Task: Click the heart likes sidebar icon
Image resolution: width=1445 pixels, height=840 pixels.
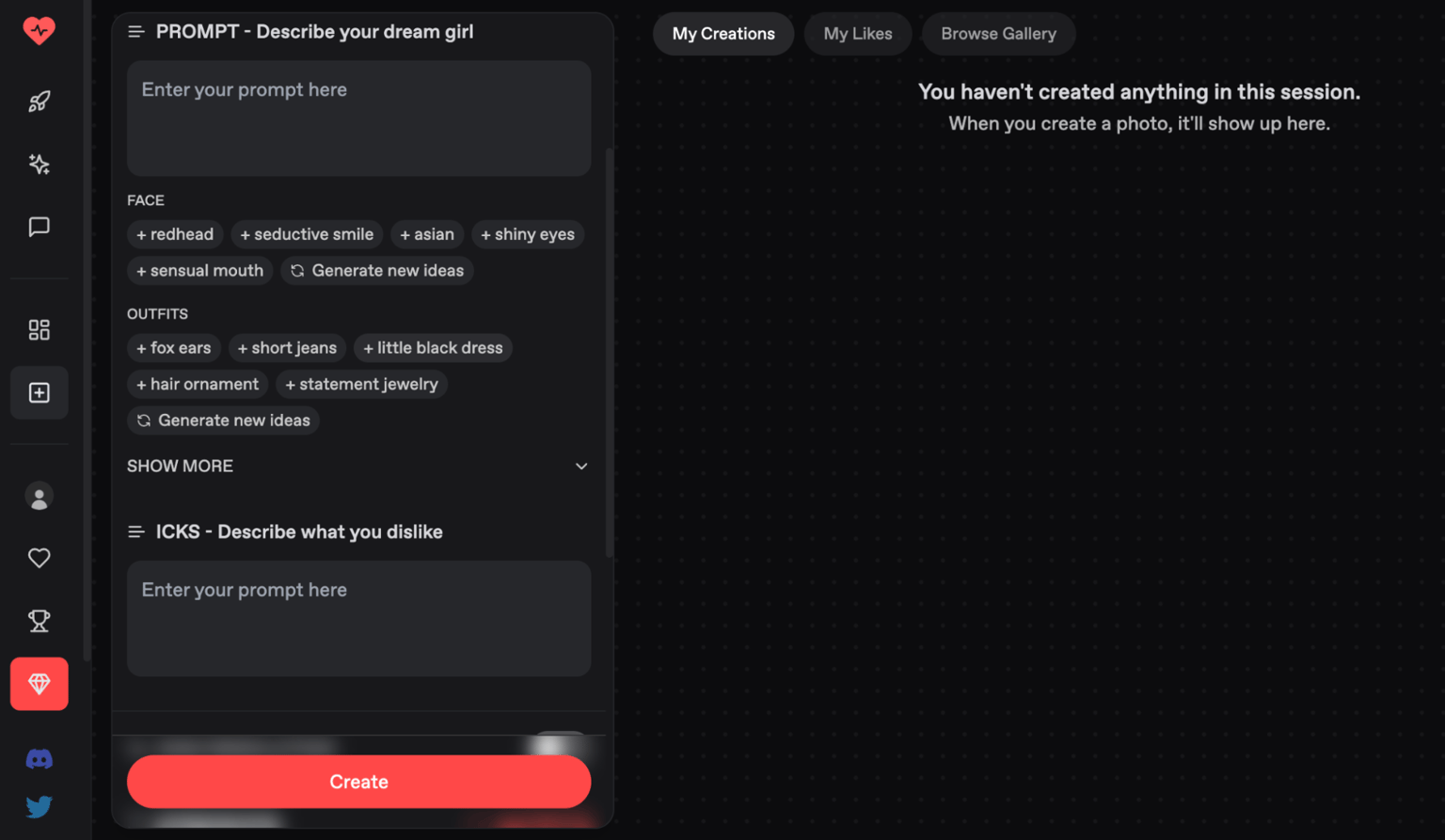Action: tap(39, 559)
